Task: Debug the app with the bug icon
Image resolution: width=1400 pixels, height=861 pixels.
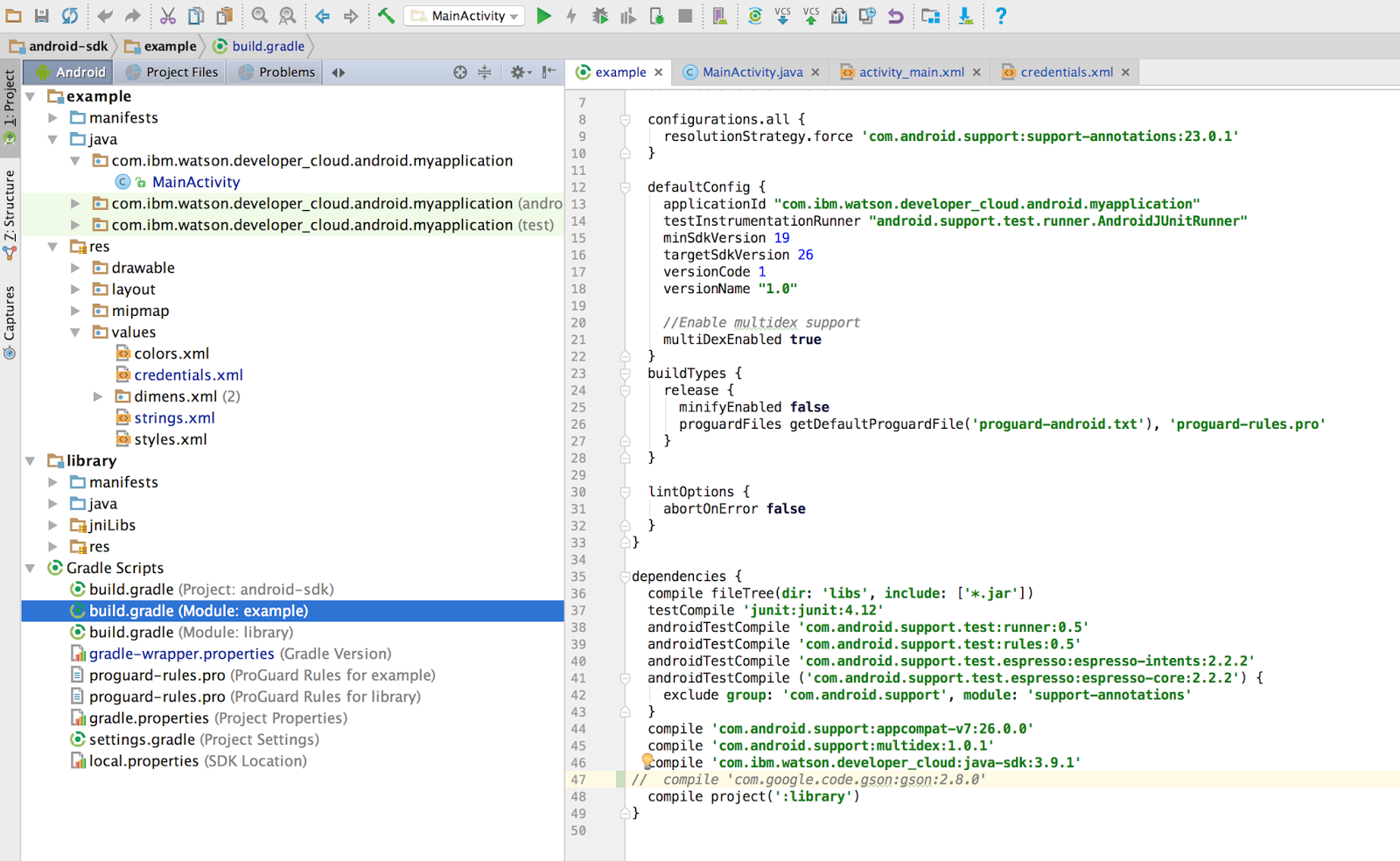Action: tap(600, 16)
